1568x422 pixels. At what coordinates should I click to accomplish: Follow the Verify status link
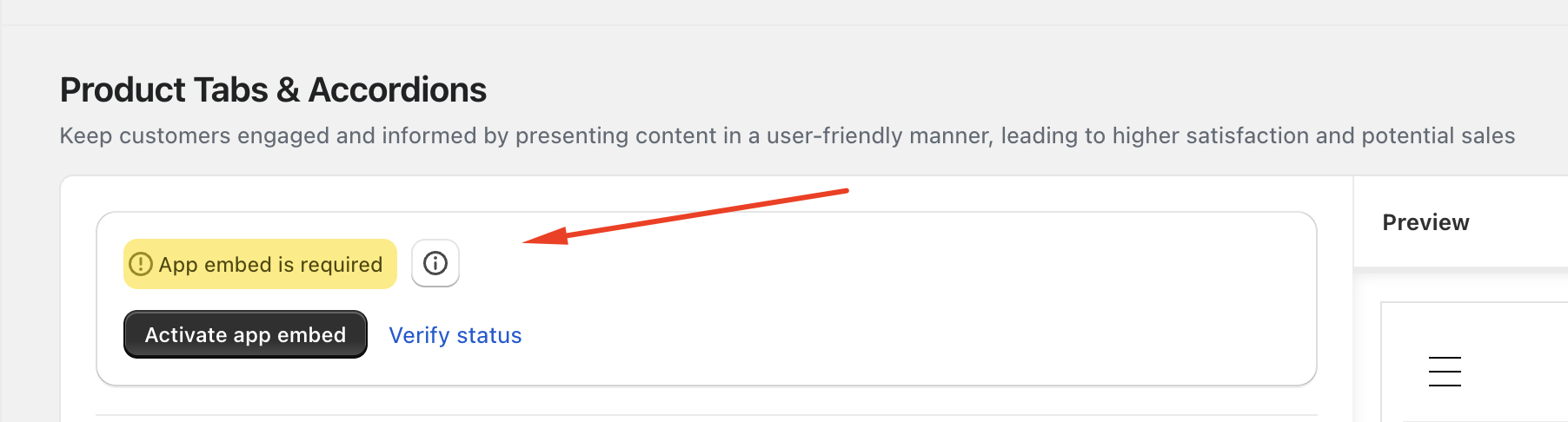455,335
